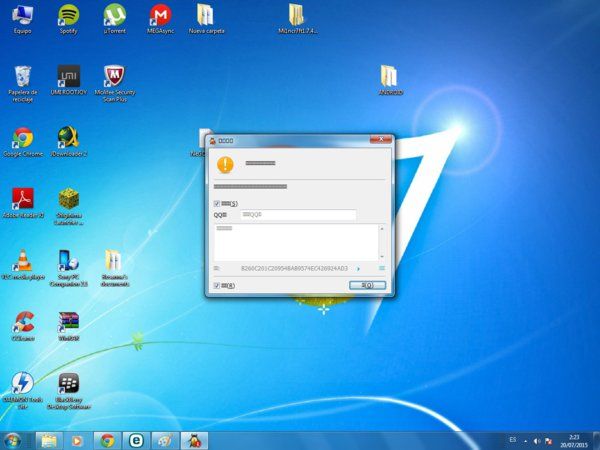The width and height of the screenshot is (600, 450).
Task: Expand the arrow next to hash code
Action: point(358,269)
